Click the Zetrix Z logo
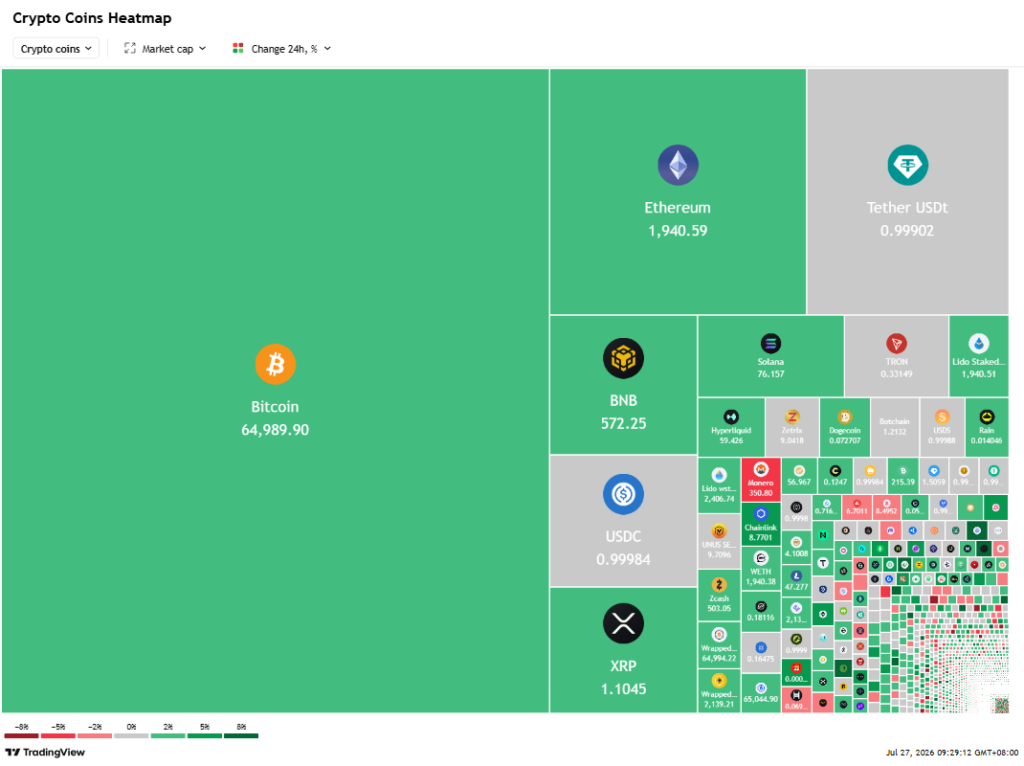1024x766 pixels. pos(792,417)
